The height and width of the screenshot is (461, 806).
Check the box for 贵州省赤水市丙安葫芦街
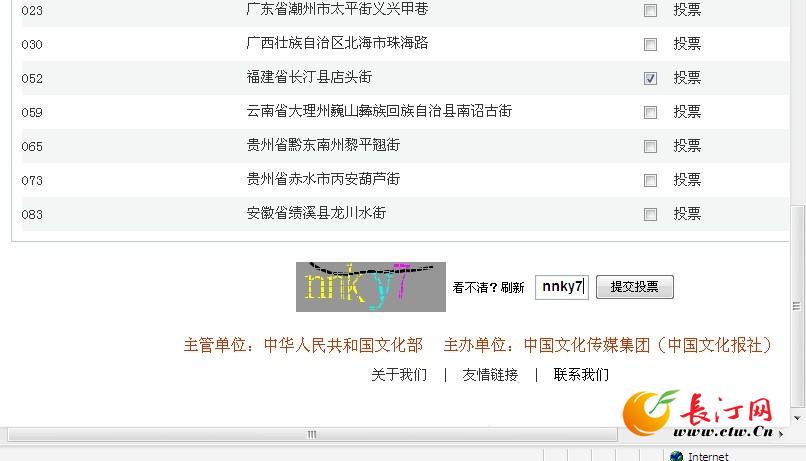tap(650, 180)
